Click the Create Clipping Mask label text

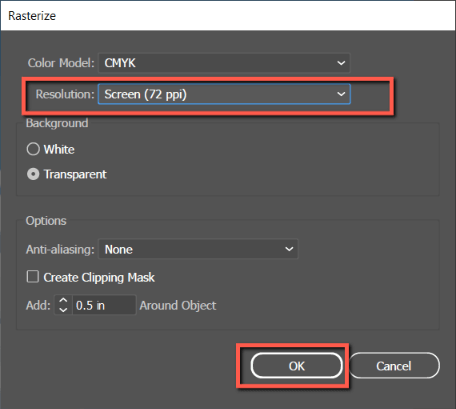[99, 277]
